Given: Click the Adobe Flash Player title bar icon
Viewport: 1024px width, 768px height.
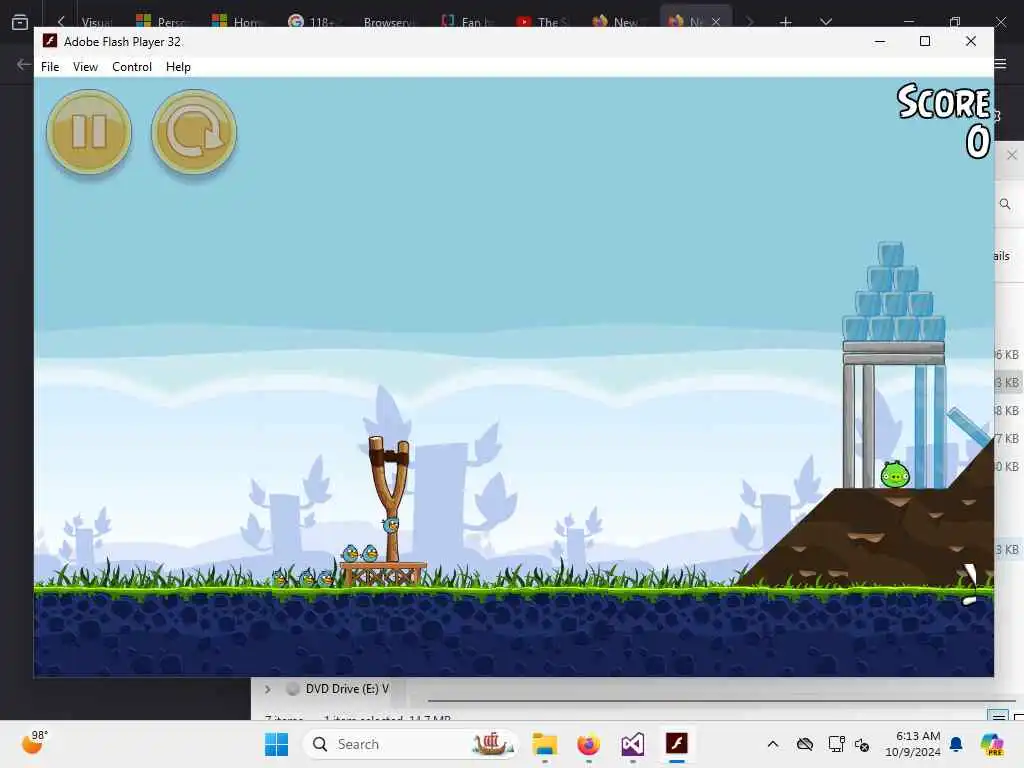Looking at the screenshot, I should [50, 41].
